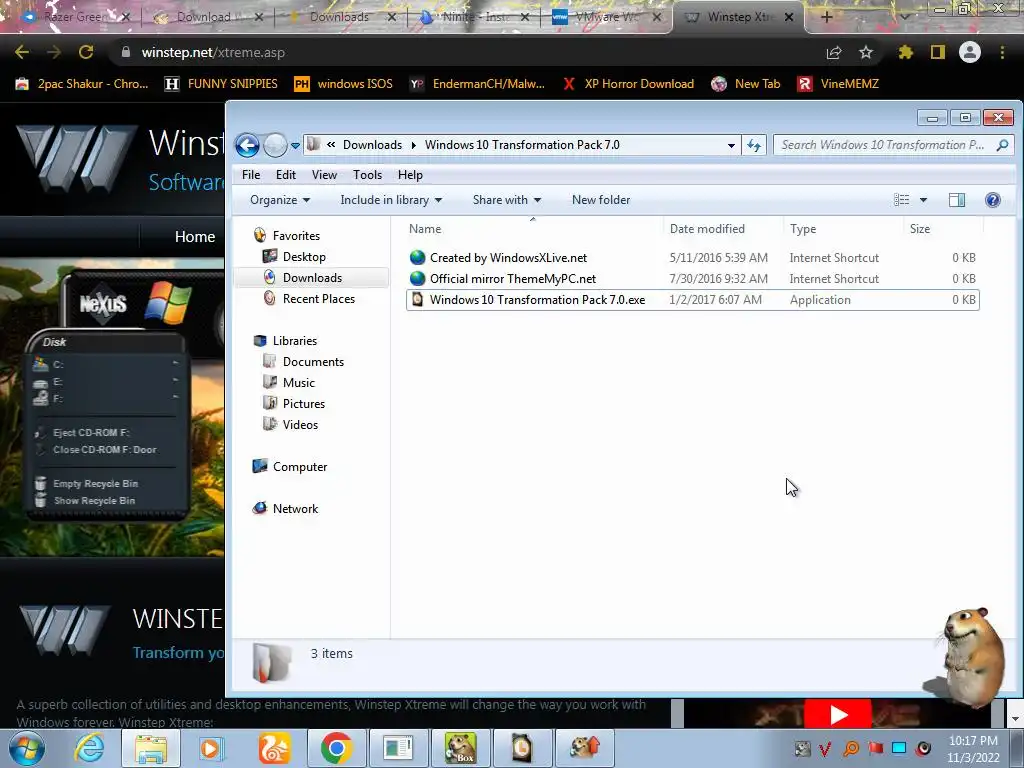The image size is (1024, 768).
Task: Open the Windows Explorer taskbar icon
Action: pyautogui.click(x=151, y=748)
